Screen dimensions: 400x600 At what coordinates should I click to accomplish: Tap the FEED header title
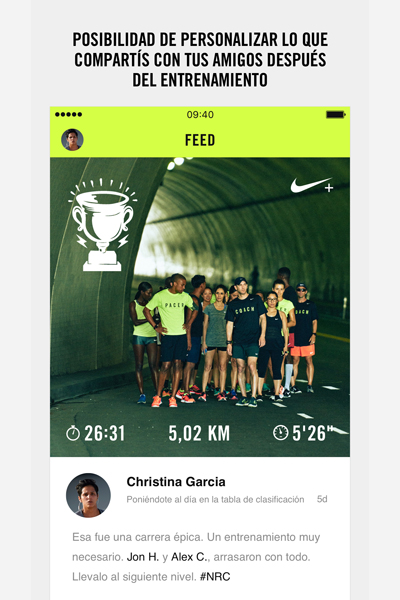coord(200,140)
